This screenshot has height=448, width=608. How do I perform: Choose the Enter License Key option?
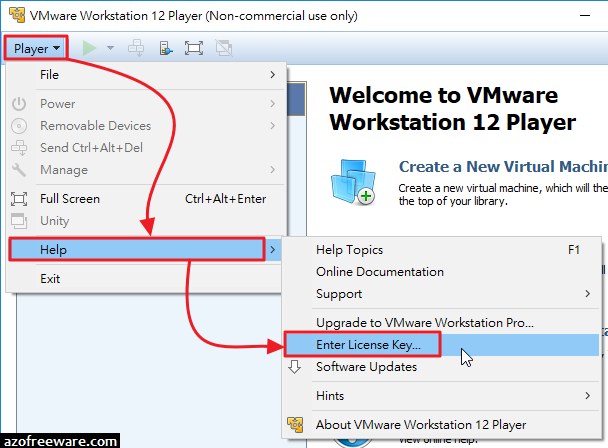pos(442,345)
